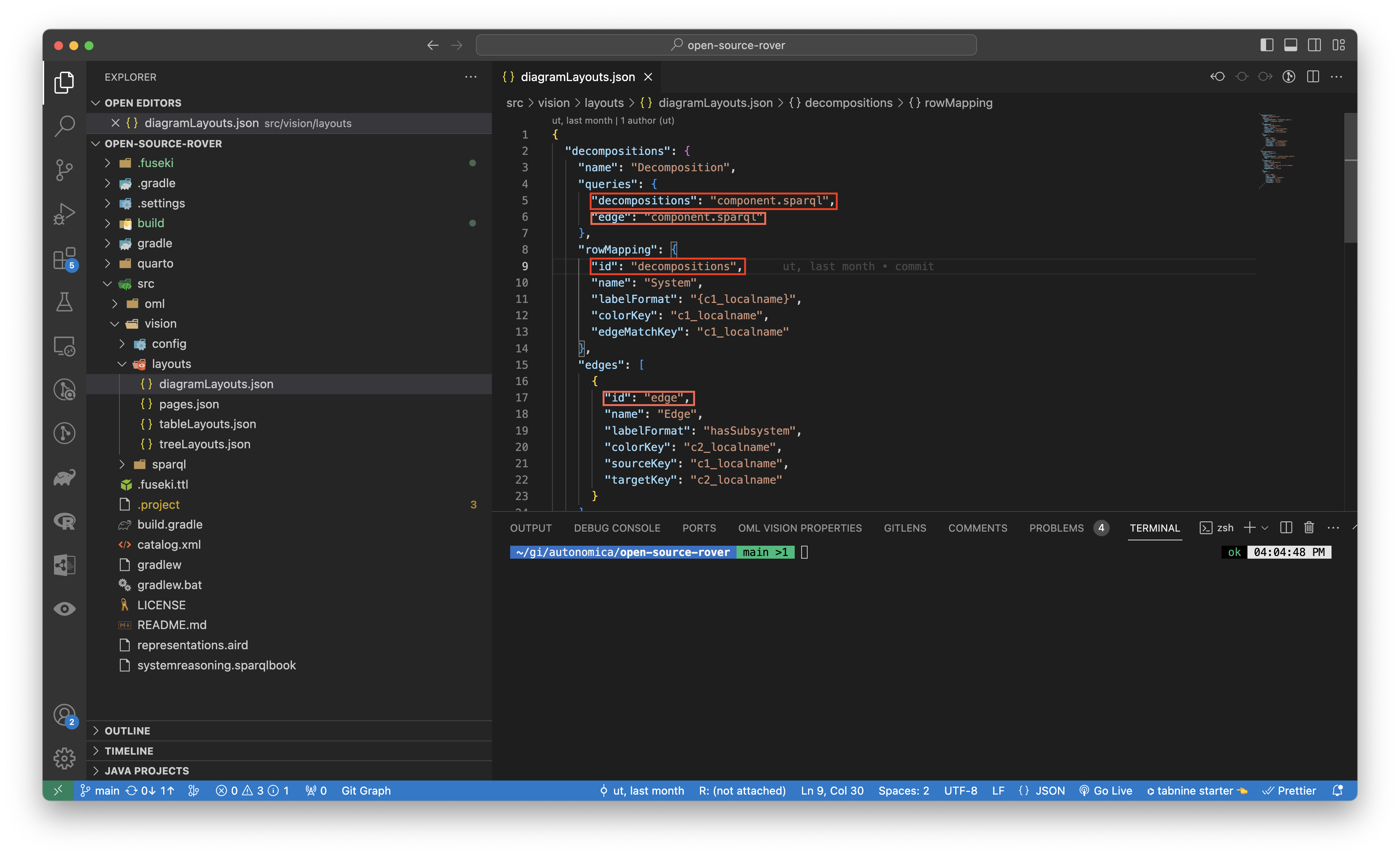This screenshot has width=1400, height=857.
Task: Click the split editor right icon
Action: point(1312,77)
